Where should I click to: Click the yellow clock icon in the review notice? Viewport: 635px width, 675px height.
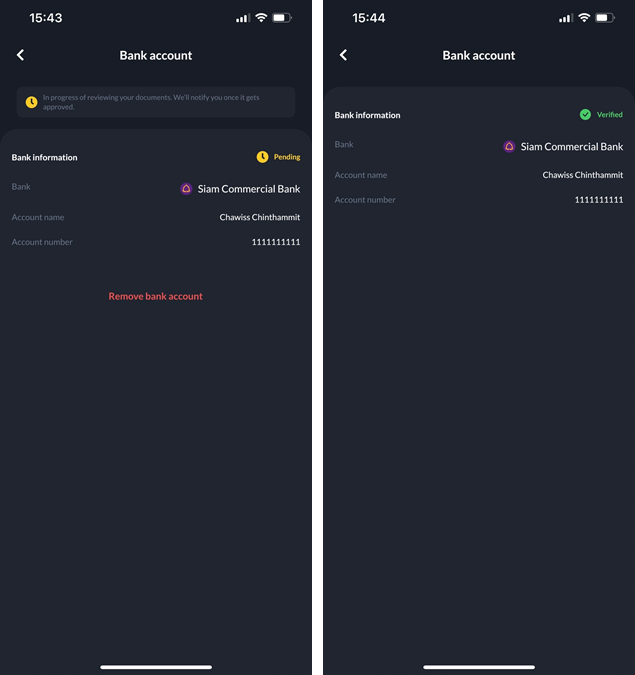coord(31,102)
